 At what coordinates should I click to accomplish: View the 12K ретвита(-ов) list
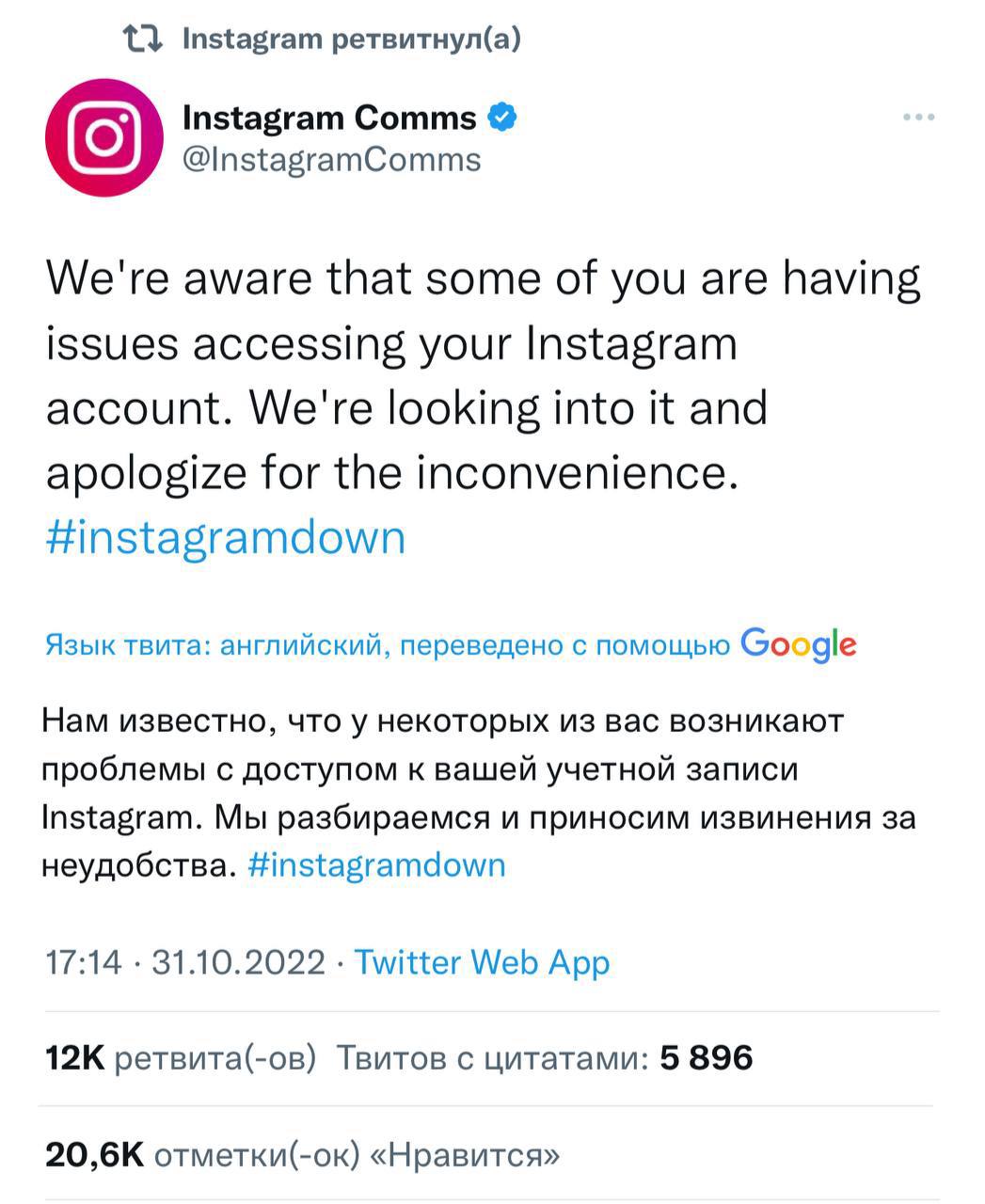pos(181,1058)
